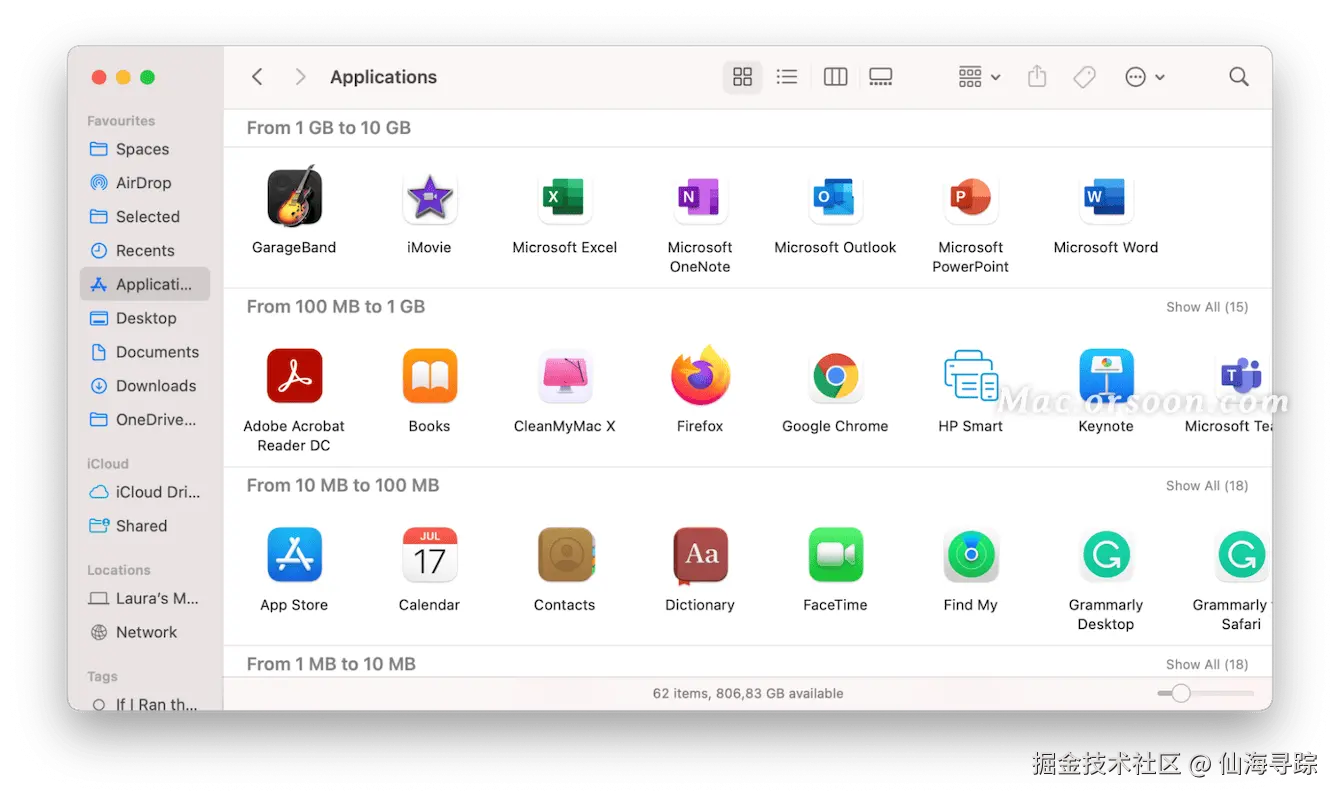
Task: Select the Keynote icon
Action: point(1106,376)
